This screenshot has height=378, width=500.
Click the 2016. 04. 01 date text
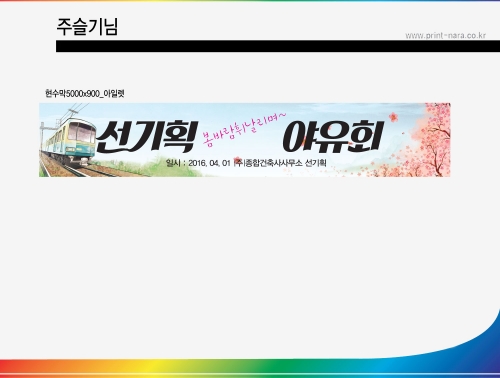coord(209,163)
